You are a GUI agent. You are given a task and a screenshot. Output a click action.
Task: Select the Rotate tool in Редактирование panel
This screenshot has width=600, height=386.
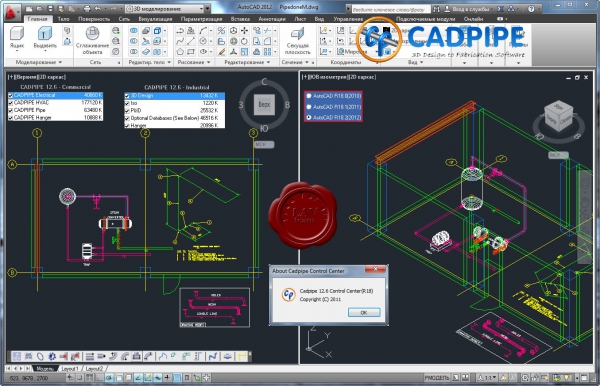pyautogui.click(x=245, y=41)
